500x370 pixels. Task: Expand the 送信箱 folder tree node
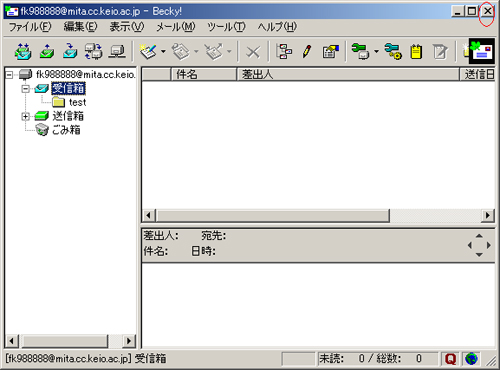point(25,116)
